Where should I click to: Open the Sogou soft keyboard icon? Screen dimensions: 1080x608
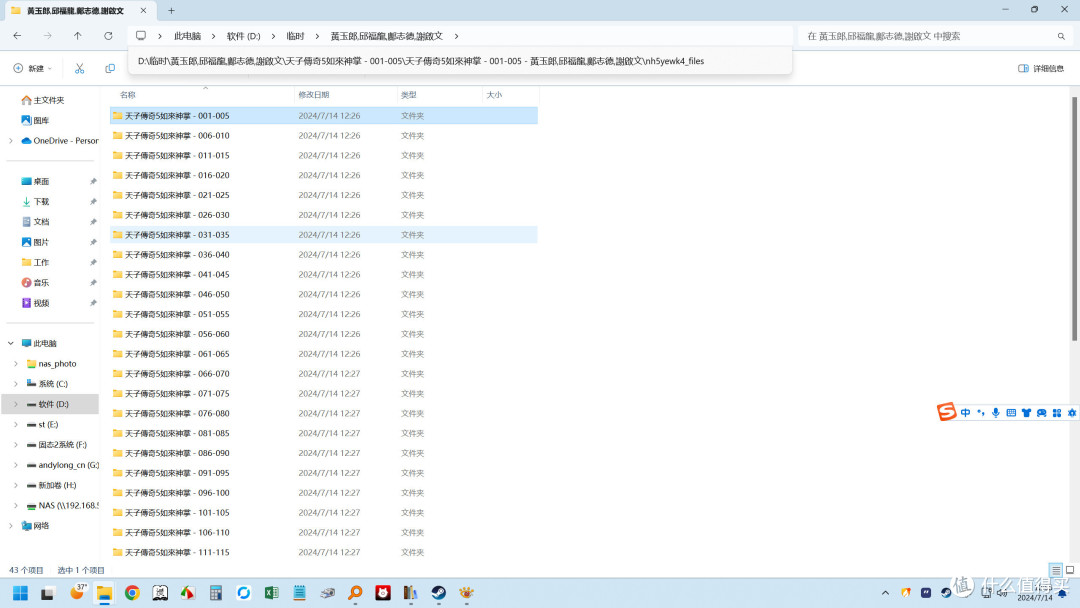click(1011, 412)
